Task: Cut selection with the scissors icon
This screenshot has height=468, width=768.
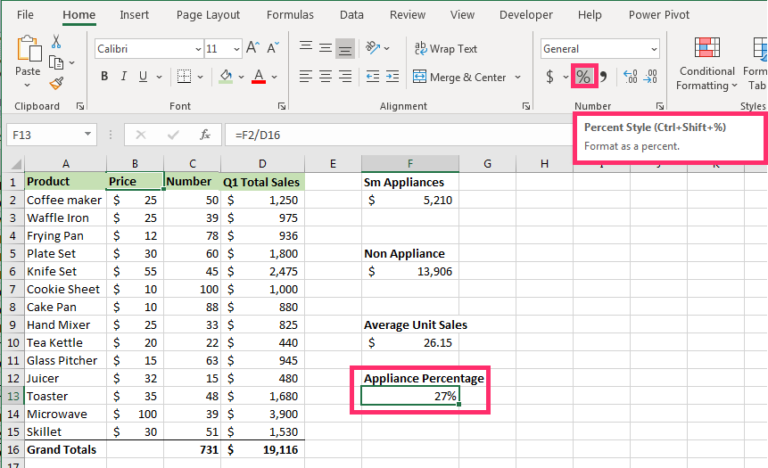Action: [x=56, y=41]
